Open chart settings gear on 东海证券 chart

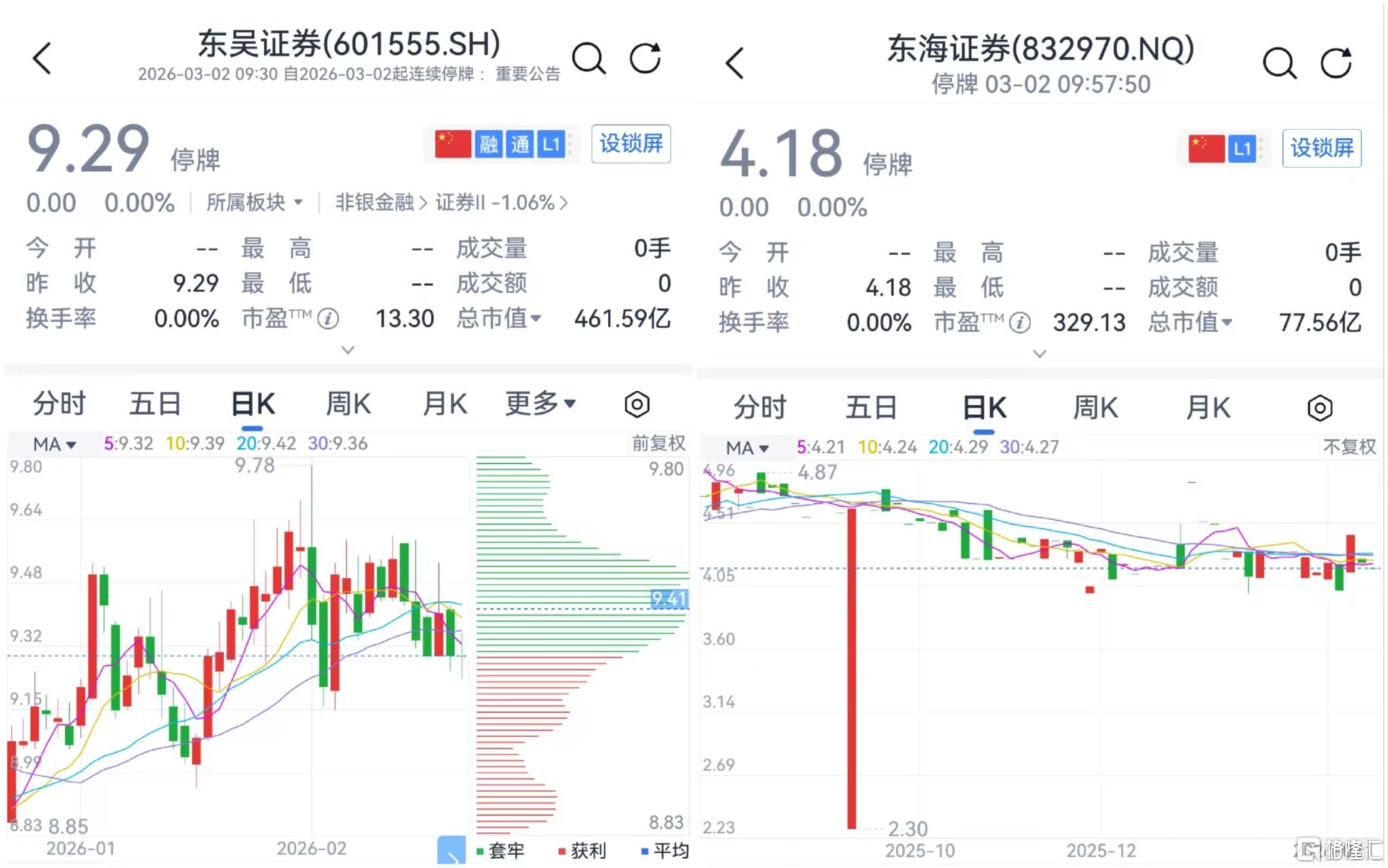coord(1320,408)
